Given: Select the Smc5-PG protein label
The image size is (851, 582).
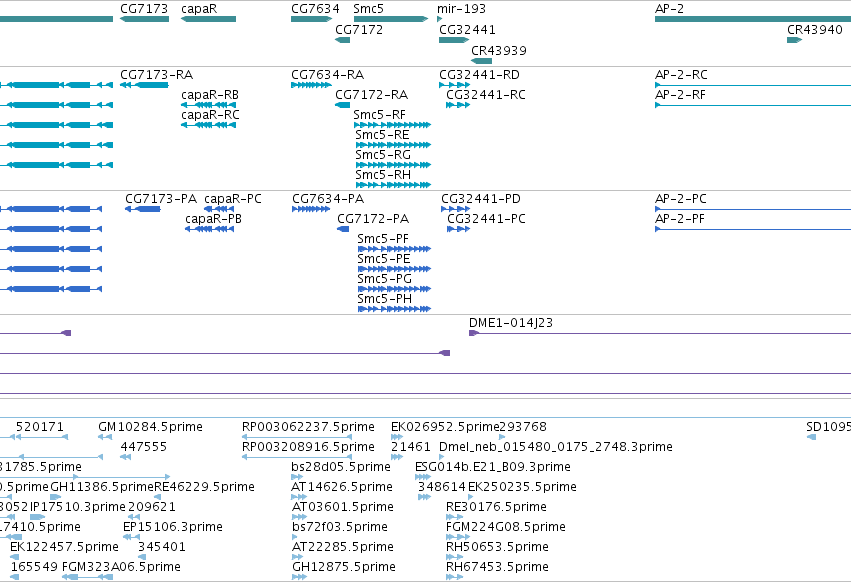Looking at the screenshot, I should point(384,279).
